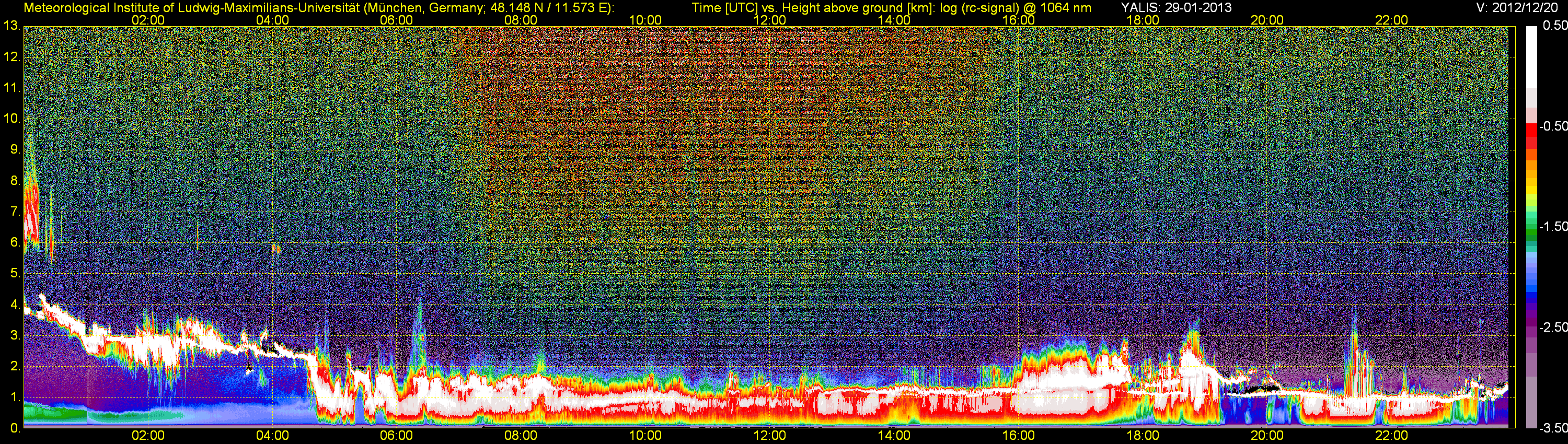This screenshot has height=444, width=1568.
Task: Click the '3.' height axis label
Action: [15, 335]
